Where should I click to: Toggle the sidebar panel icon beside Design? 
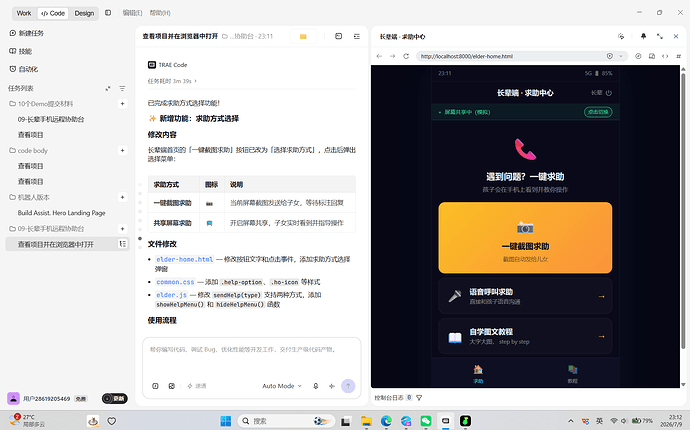point(108,13)
